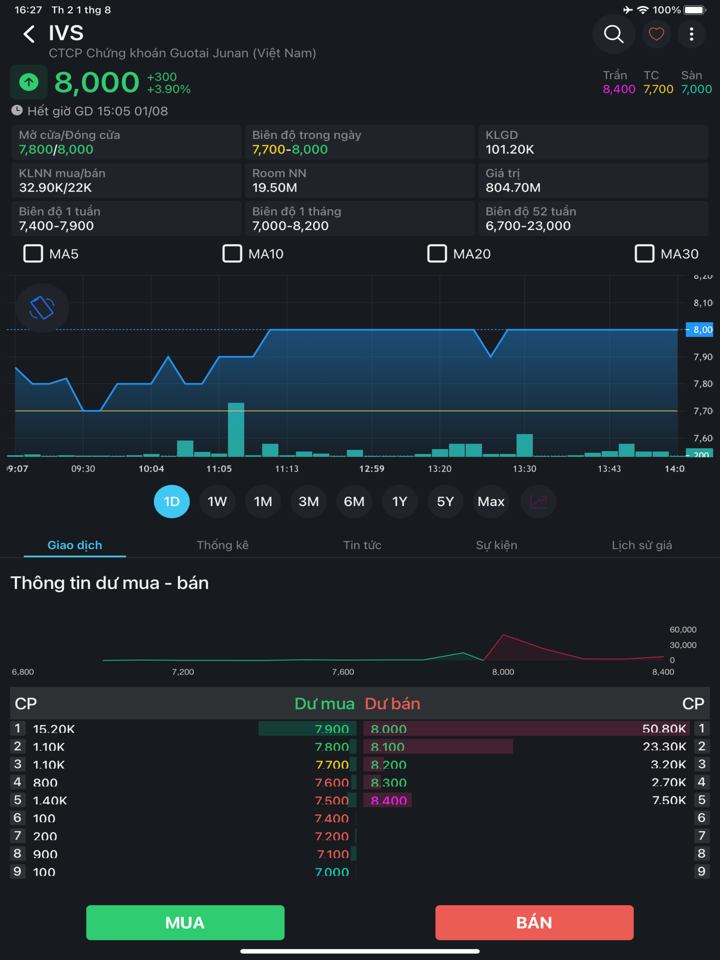The width and height of the screenshot is (720, 960).
Task: Open the Tin tức tab
Action: pos(362,545)
